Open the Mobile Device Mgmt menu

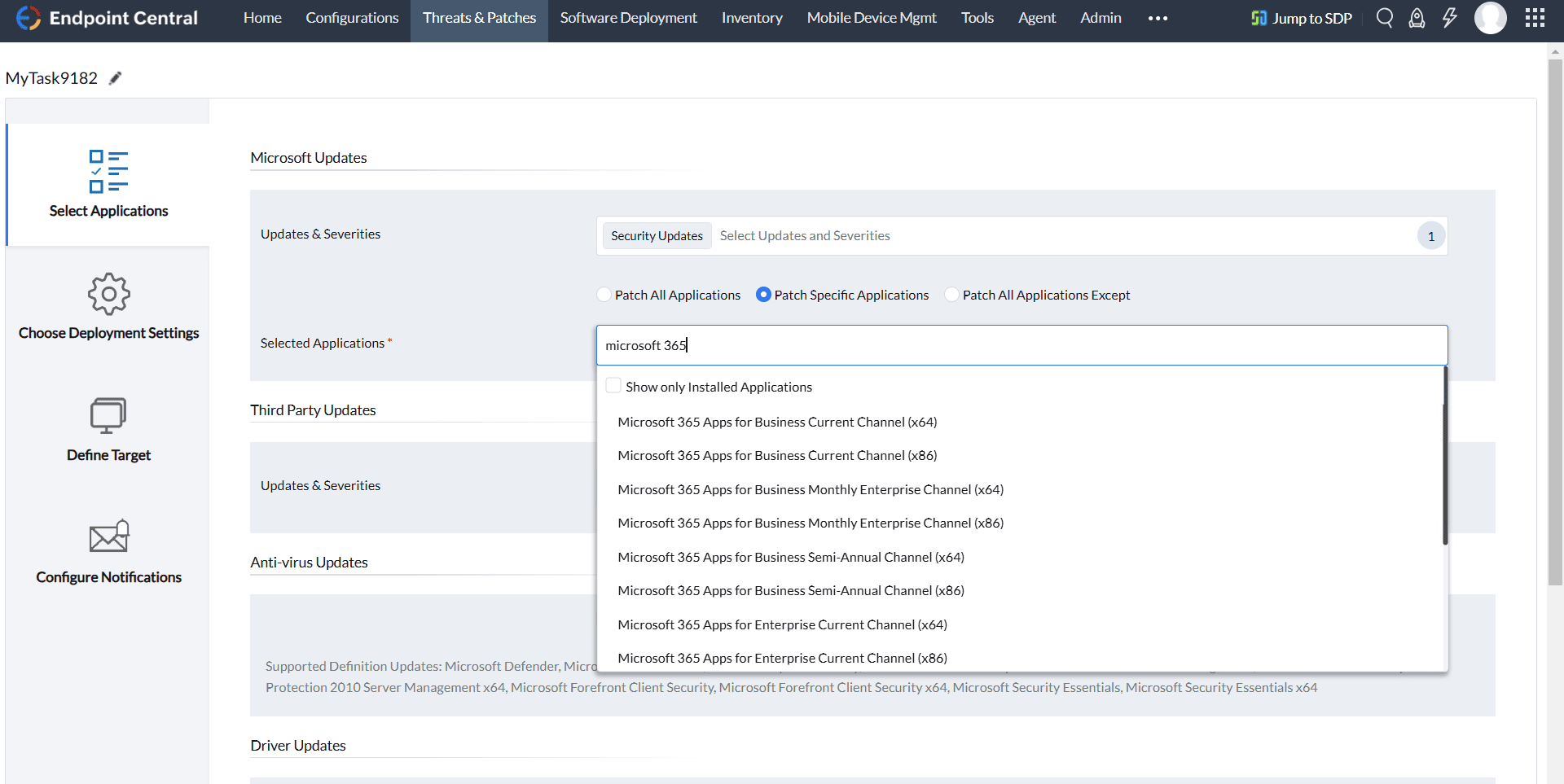pos(872,18)
